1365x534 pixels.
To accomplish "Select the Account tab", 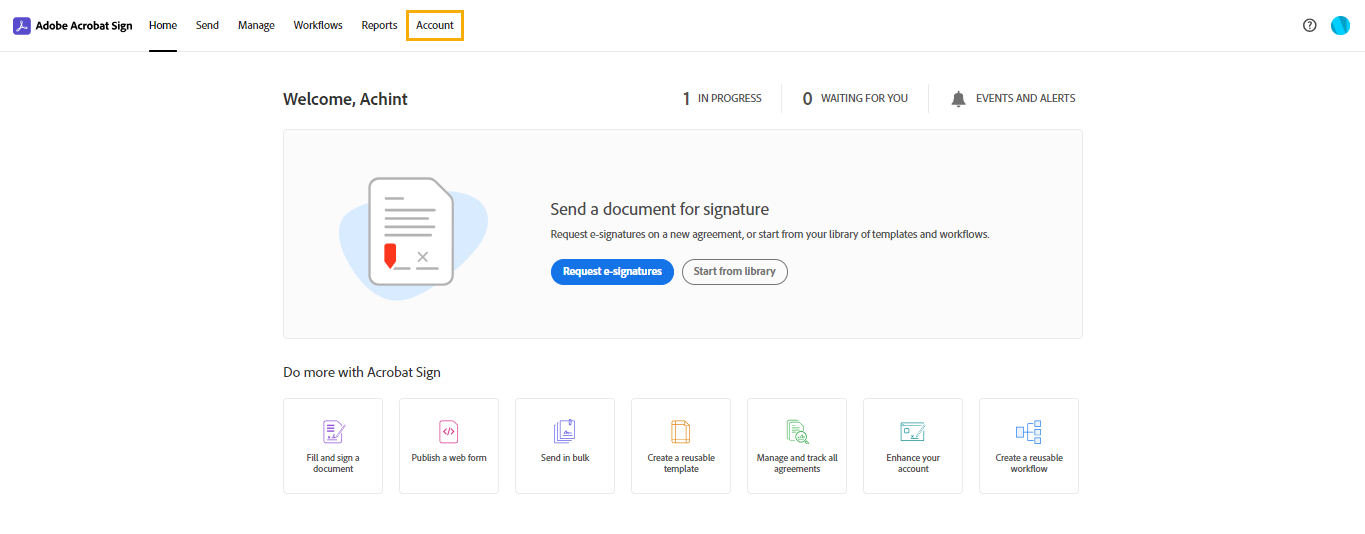I will coord(435,26).
